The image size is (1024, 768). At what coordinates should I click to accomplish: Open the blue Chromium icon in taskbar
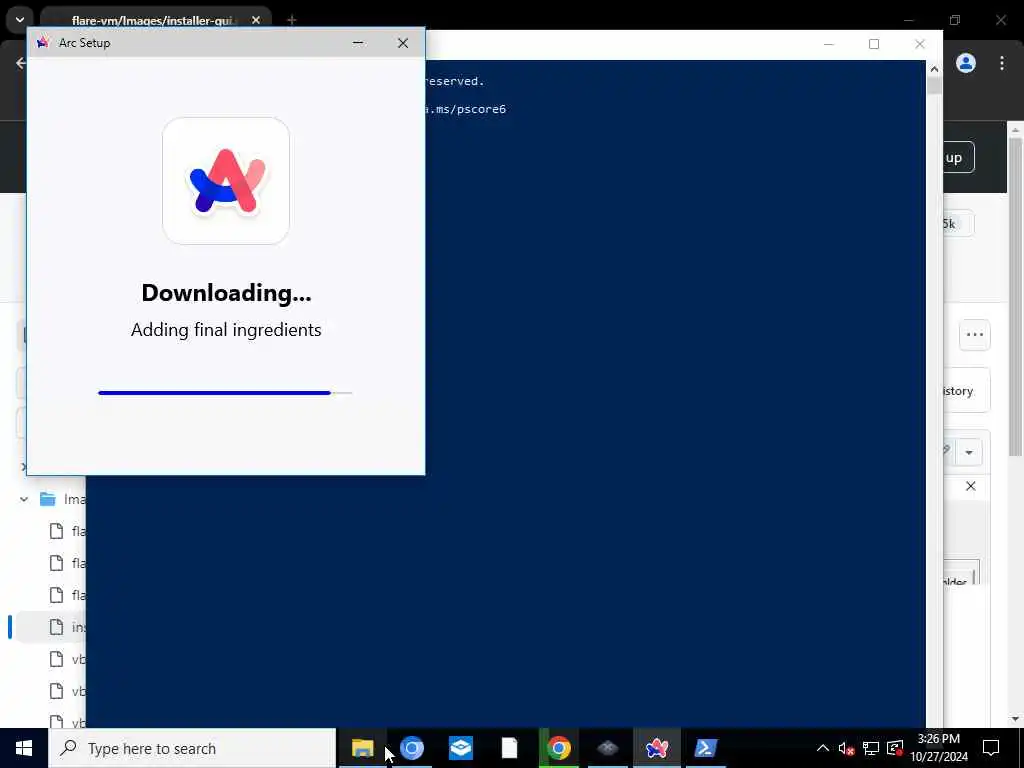pos(412,748)
